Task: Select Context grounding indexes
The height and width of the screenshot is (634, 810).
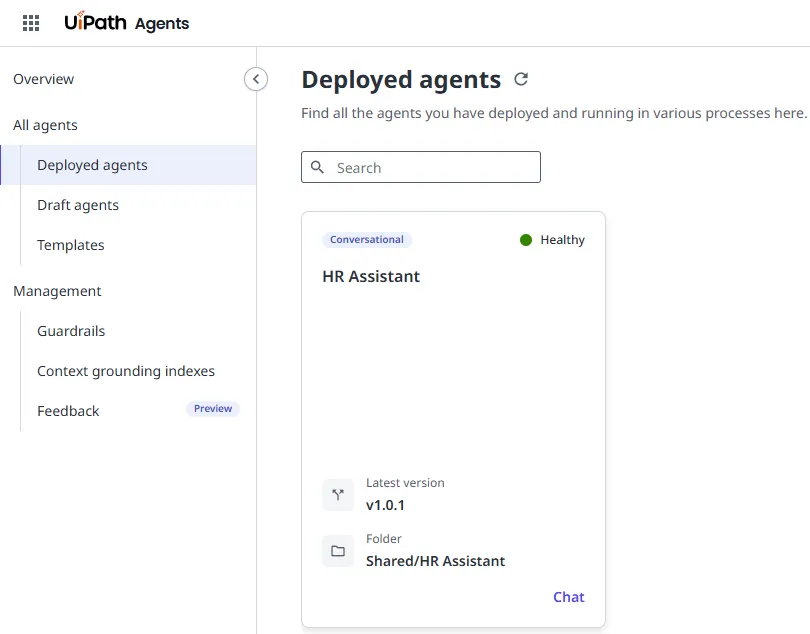Action: 125,371
